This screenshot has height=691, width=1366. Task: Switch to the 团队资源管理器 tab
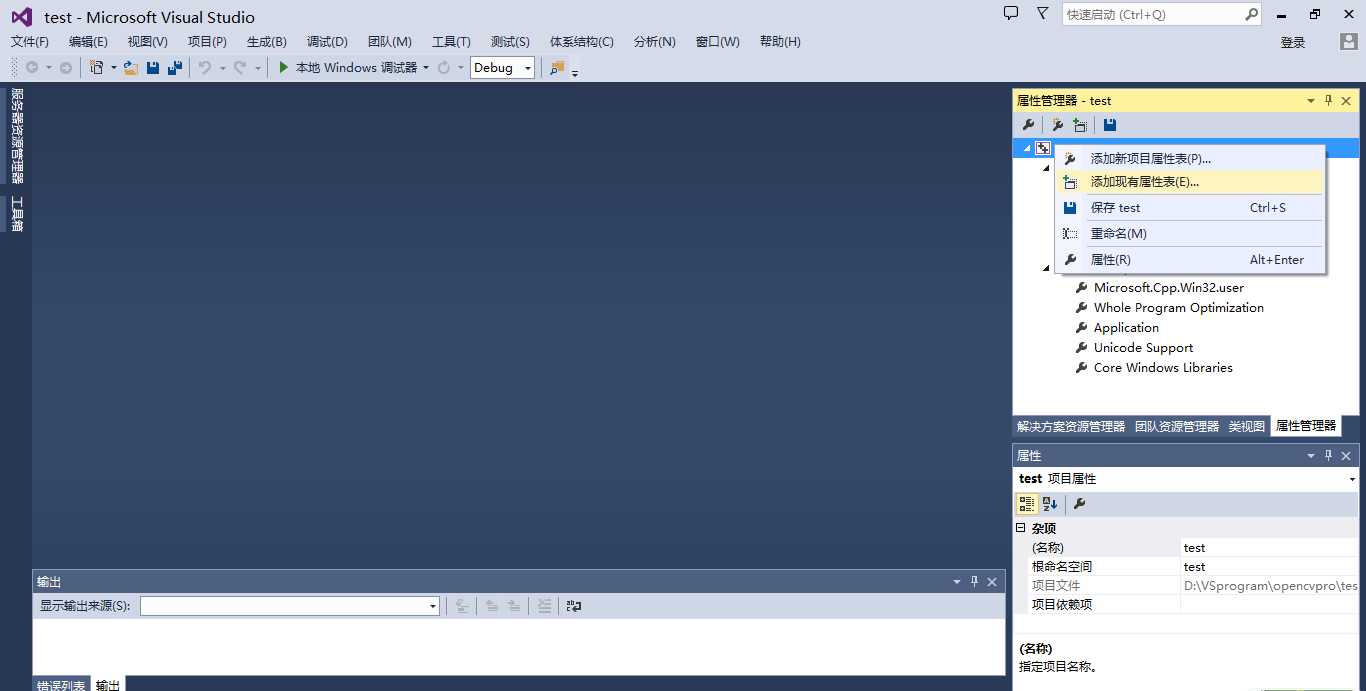[1177, 426]
